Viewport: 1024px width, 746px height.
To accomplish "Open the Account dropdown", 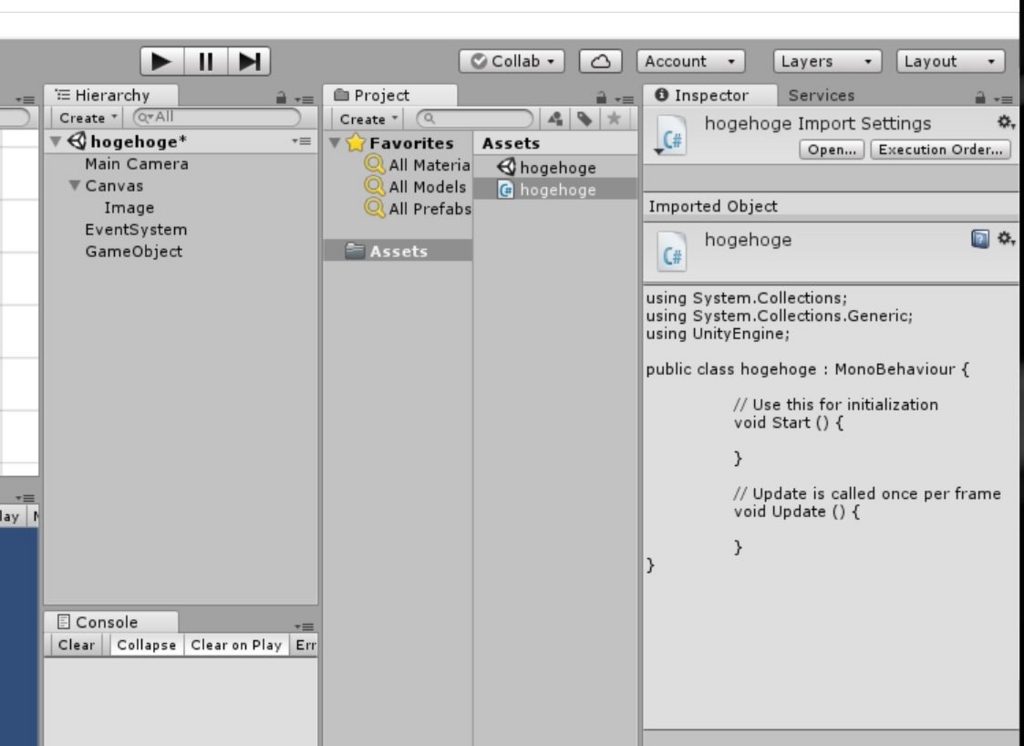I will point(690,61).
